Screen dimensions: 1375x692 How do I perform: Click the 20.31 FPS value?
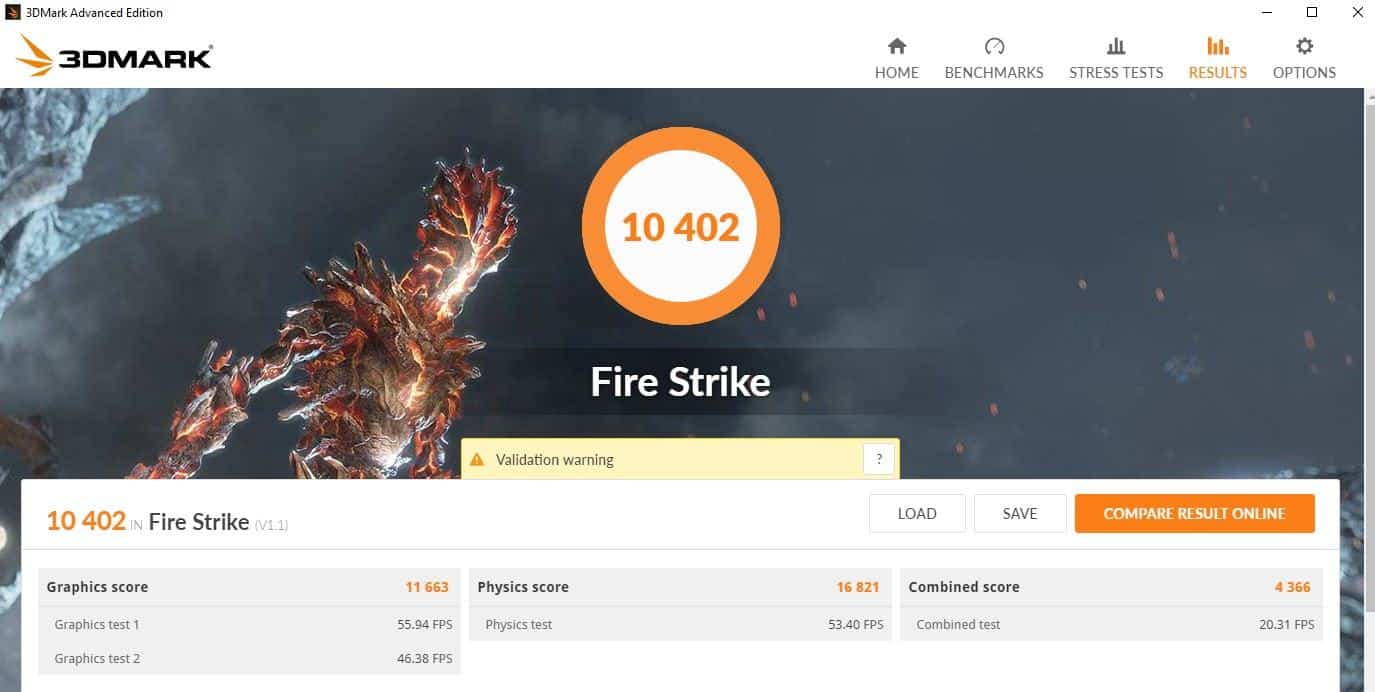tap(1287, 624)
